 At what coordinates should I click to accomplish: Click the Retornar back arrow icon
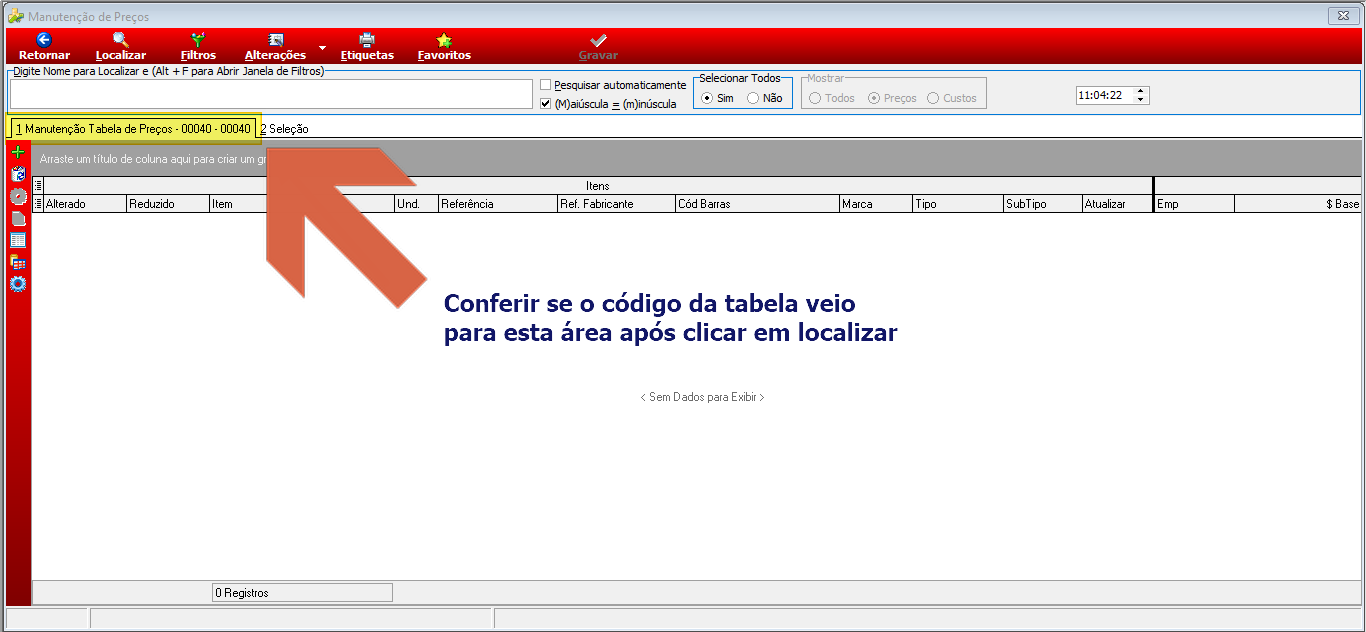44,40
